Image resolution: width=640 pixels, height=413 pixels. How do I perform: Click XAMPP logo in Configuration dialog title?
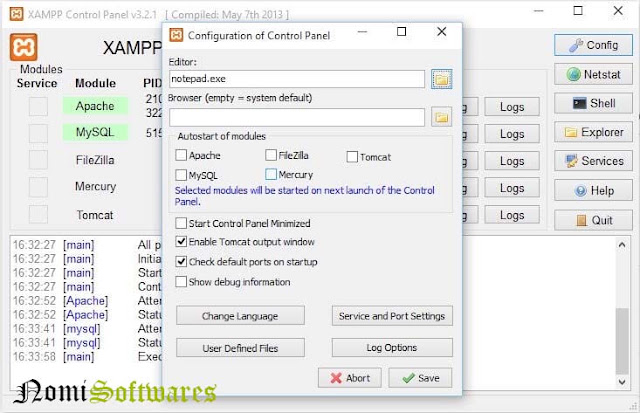click(176, 35)
